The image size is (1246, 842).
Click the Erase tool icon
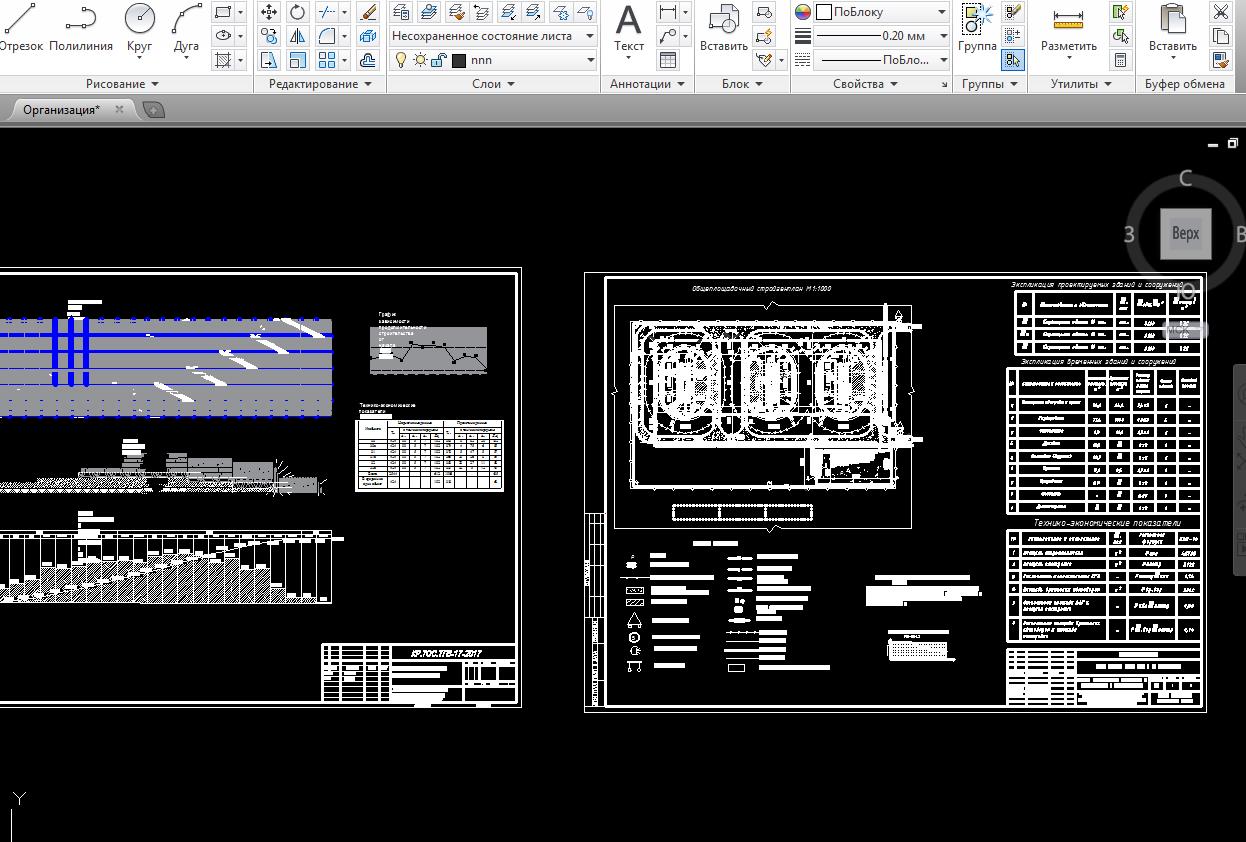pyautogui.click(x=367, y=12)
